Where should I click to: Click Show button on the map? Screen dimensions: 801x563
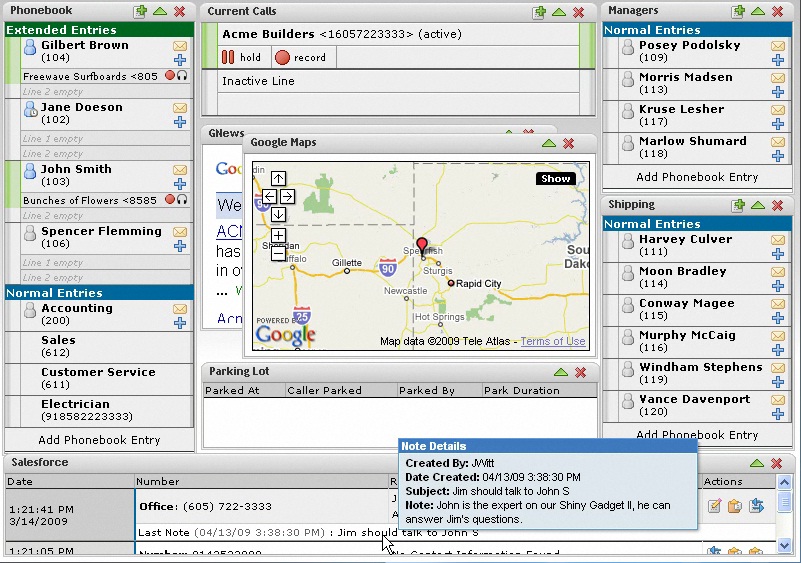point(556,178)
